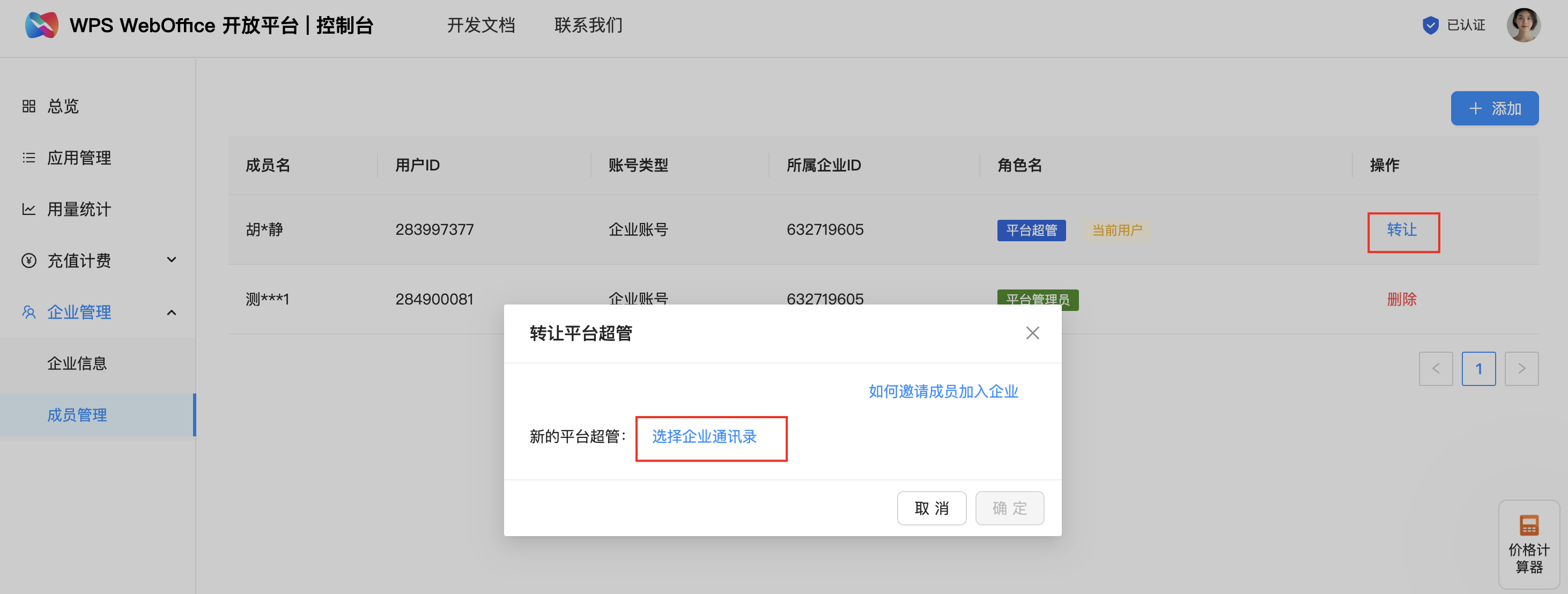This screenshot has height=594, width=1568.
Task: Click the 添加 add member button
Action: pyautogui.click(x=1495, y=108)
